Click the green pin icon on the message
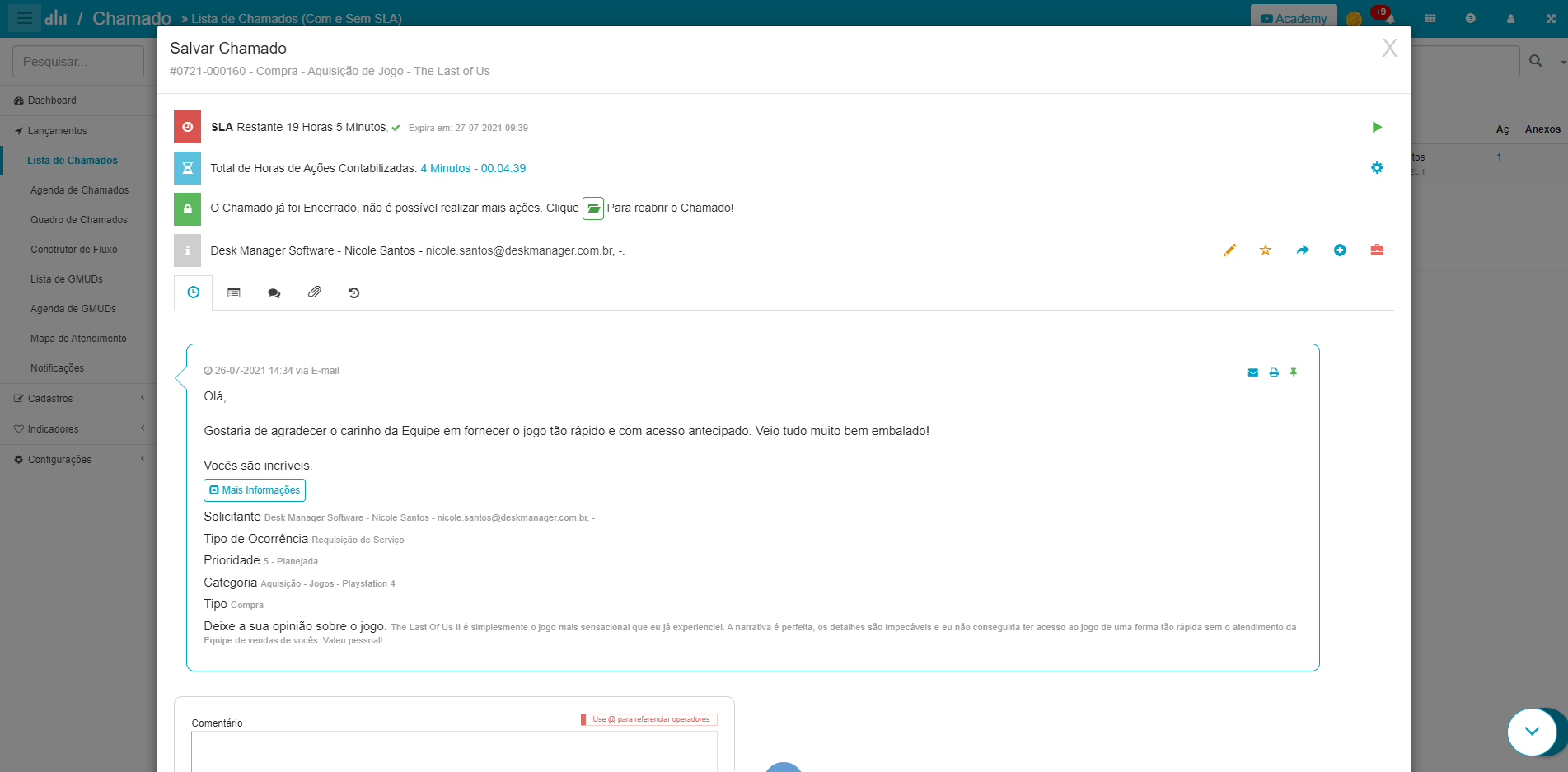The height and width of the screenshot is (772, 1568). click(x=1294, y=372)
